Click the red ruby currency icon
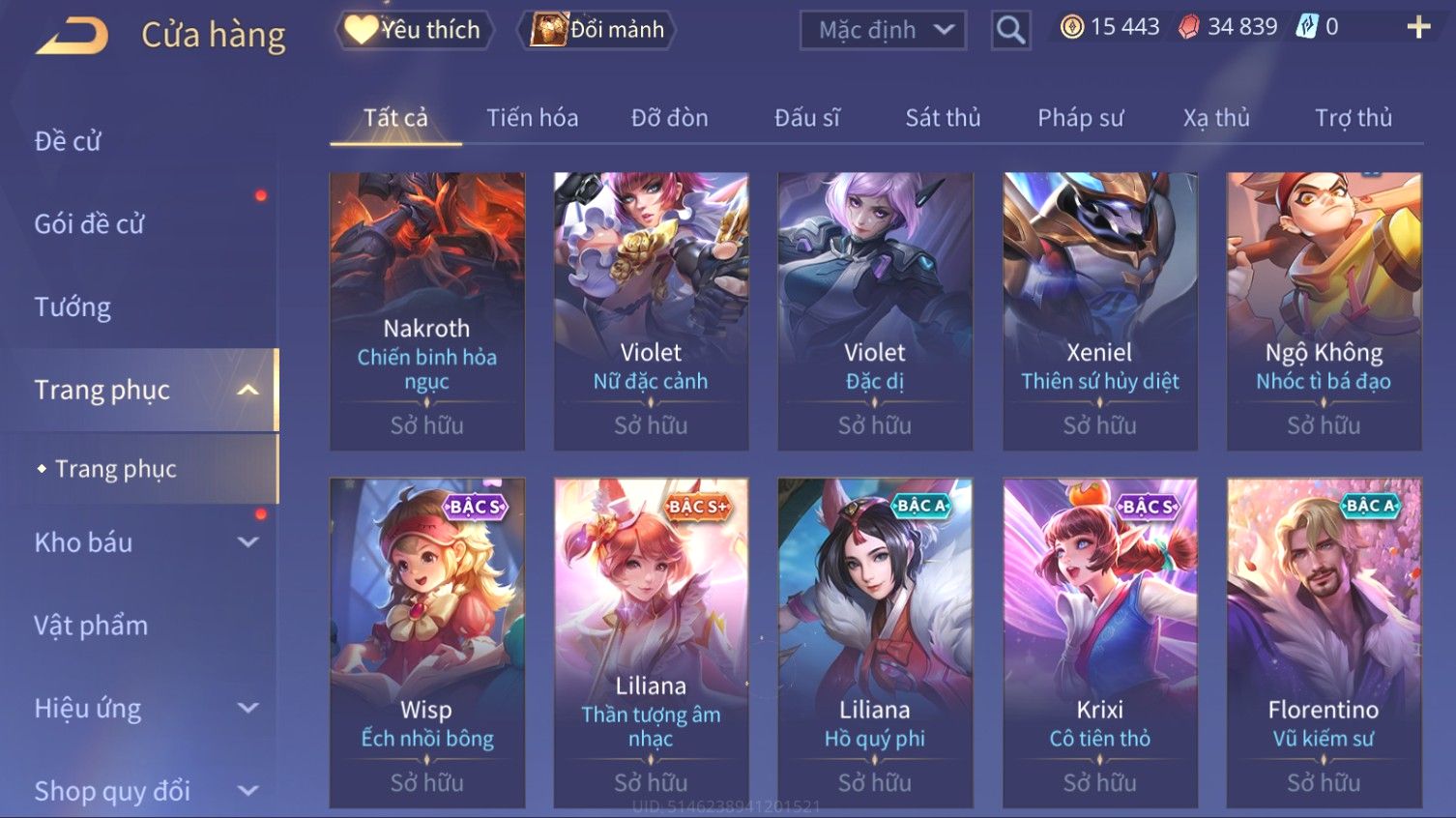The width and height of the screenshot is (1456, 818). point(1188,27)
